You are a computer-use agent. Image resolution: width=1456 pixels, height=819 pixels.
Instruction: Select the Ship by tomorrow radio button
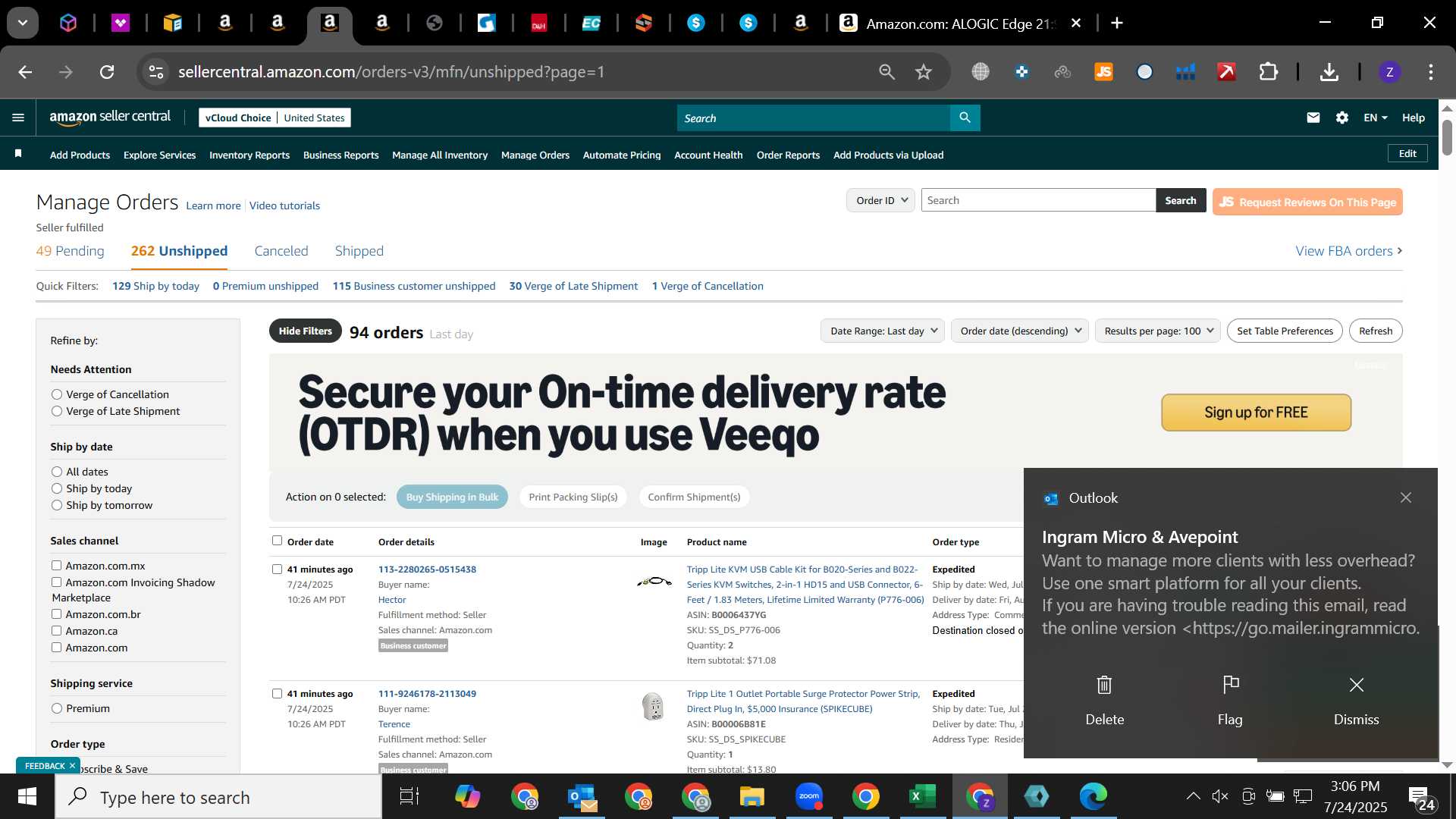57,505
